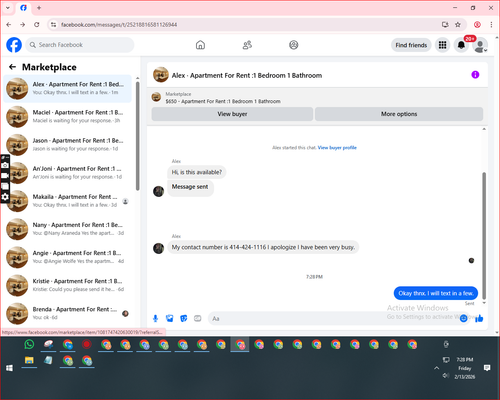Screen dimensions: 500x400
Task: Reload the page
Action: point(37,25)
